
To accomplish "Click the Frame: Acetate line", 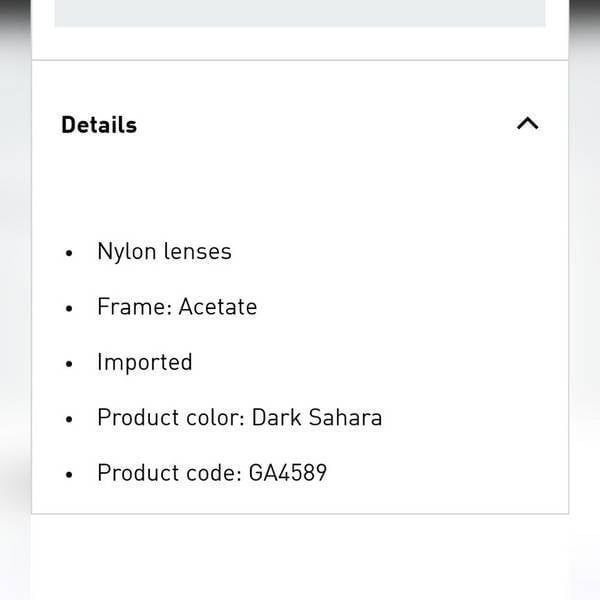I will coord(177,307).
